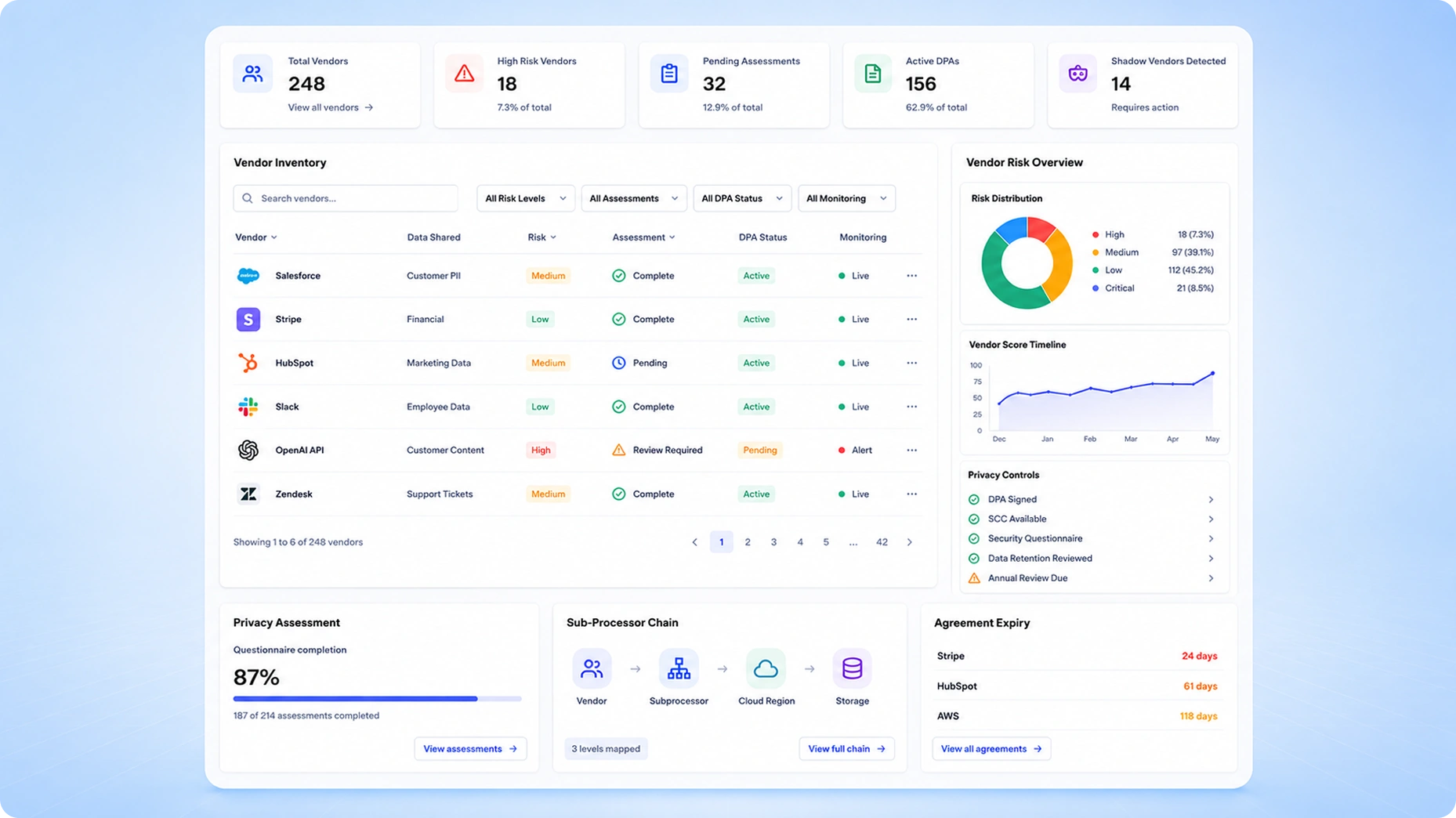The height and width of the screenshot is (818, 1456).
Task: Click the questionnaire completion progress bar
Action: coord(377,698)
